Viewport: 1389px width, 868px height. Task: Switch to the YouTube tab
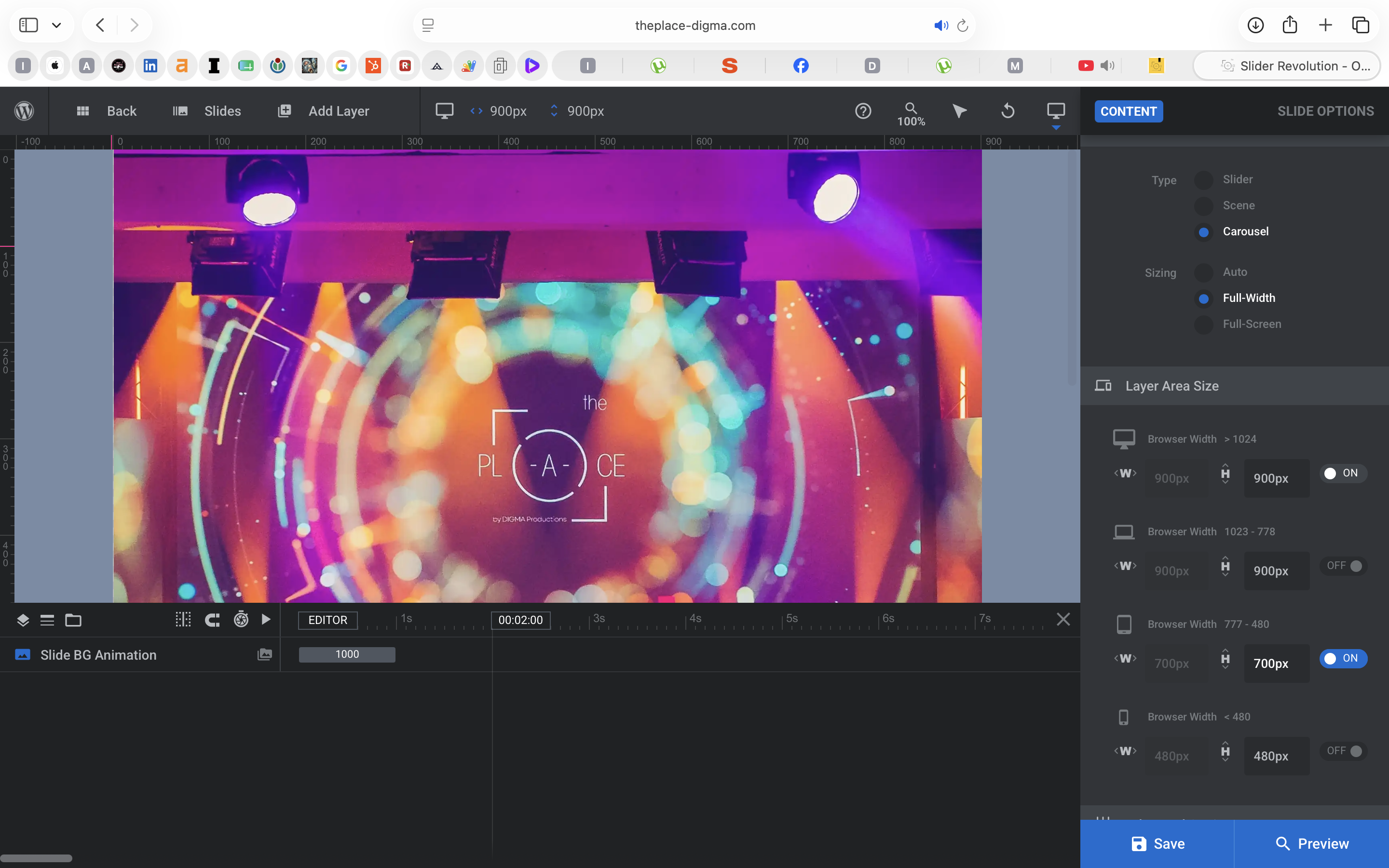tap(1086, 66)
